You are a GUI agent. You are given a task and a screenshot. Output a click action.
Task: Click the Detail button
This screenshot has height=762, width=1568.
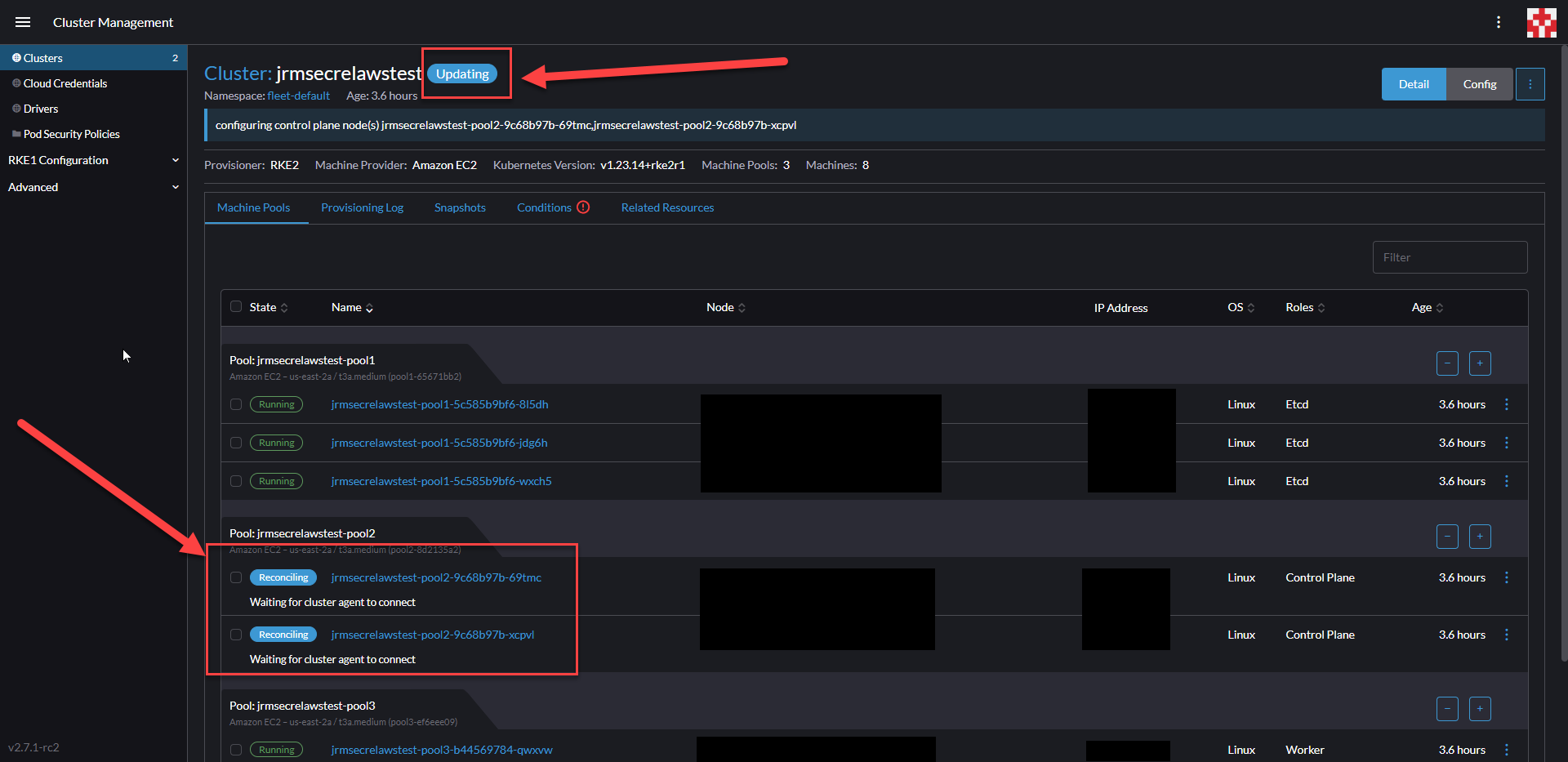(x=1413, y=84)
